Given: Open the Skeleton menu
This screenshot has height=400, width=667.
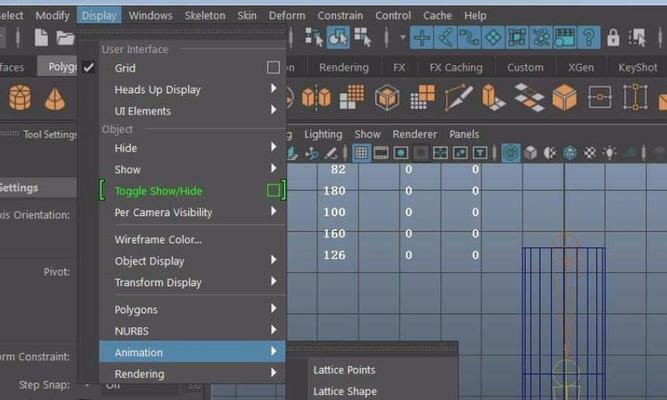Looking at the screenshot, I should tap(205, 16).
